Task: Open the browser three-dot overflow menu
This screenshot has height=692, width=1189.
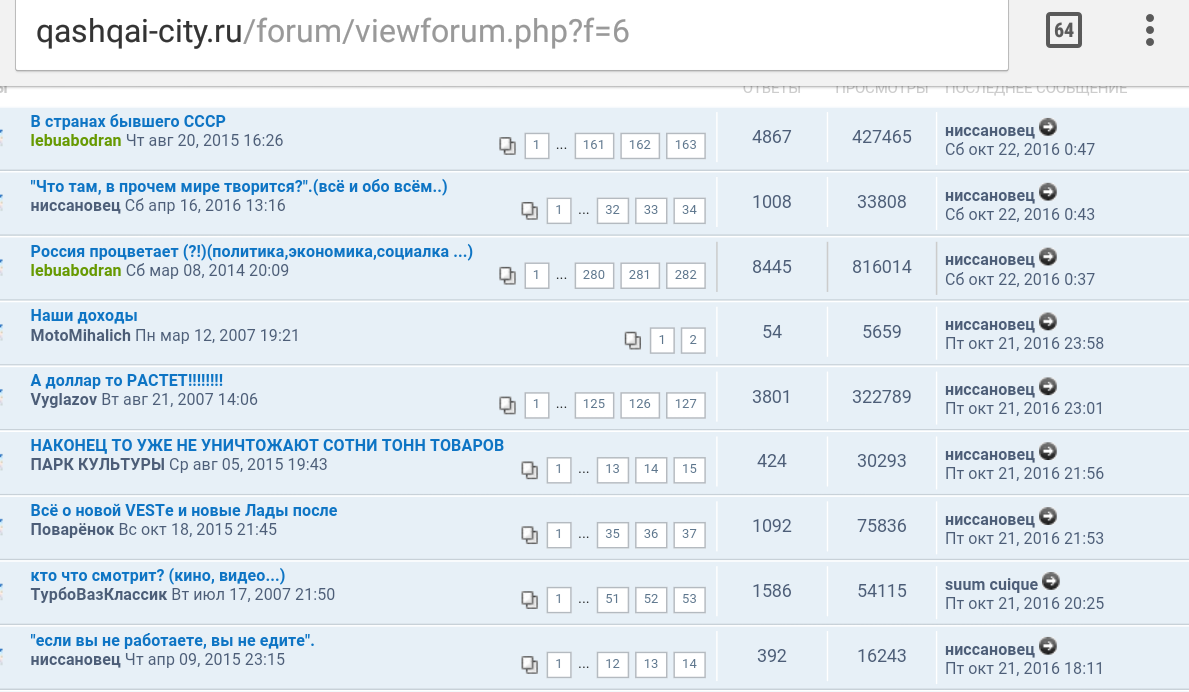Action: pos(1149,31)
